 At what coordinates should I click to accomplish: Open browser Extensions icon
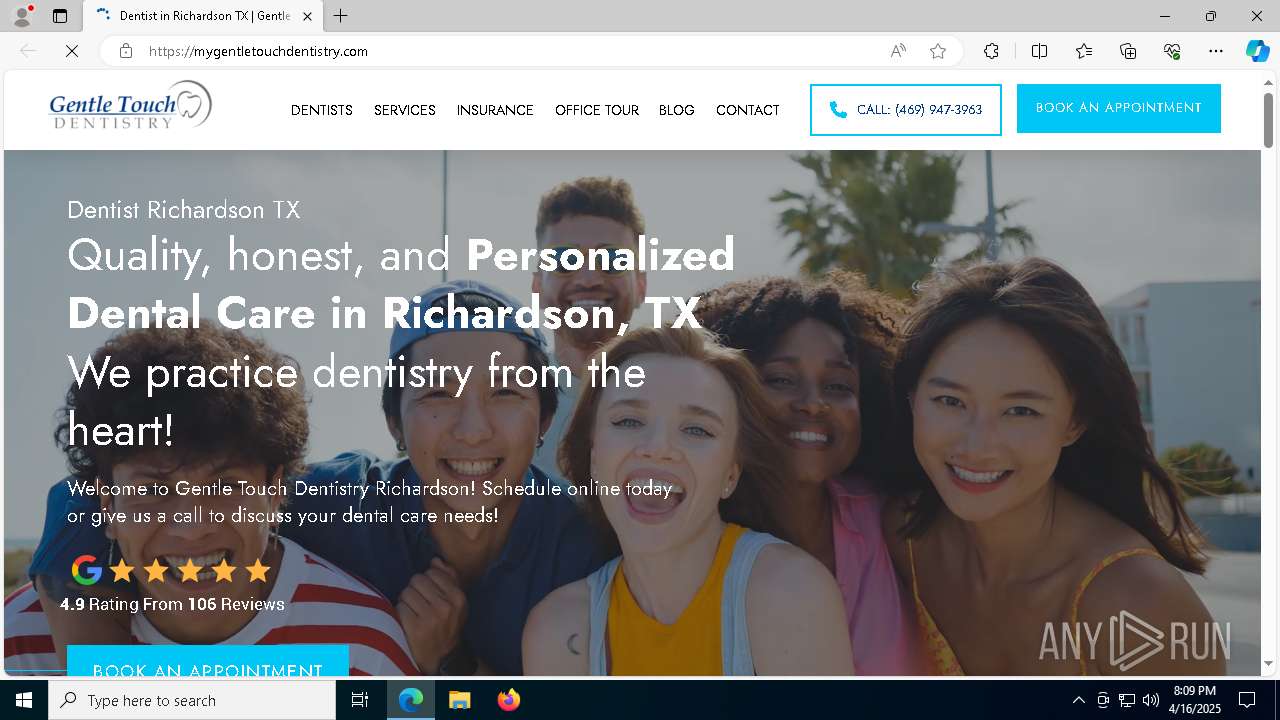[x=991, y=51]
